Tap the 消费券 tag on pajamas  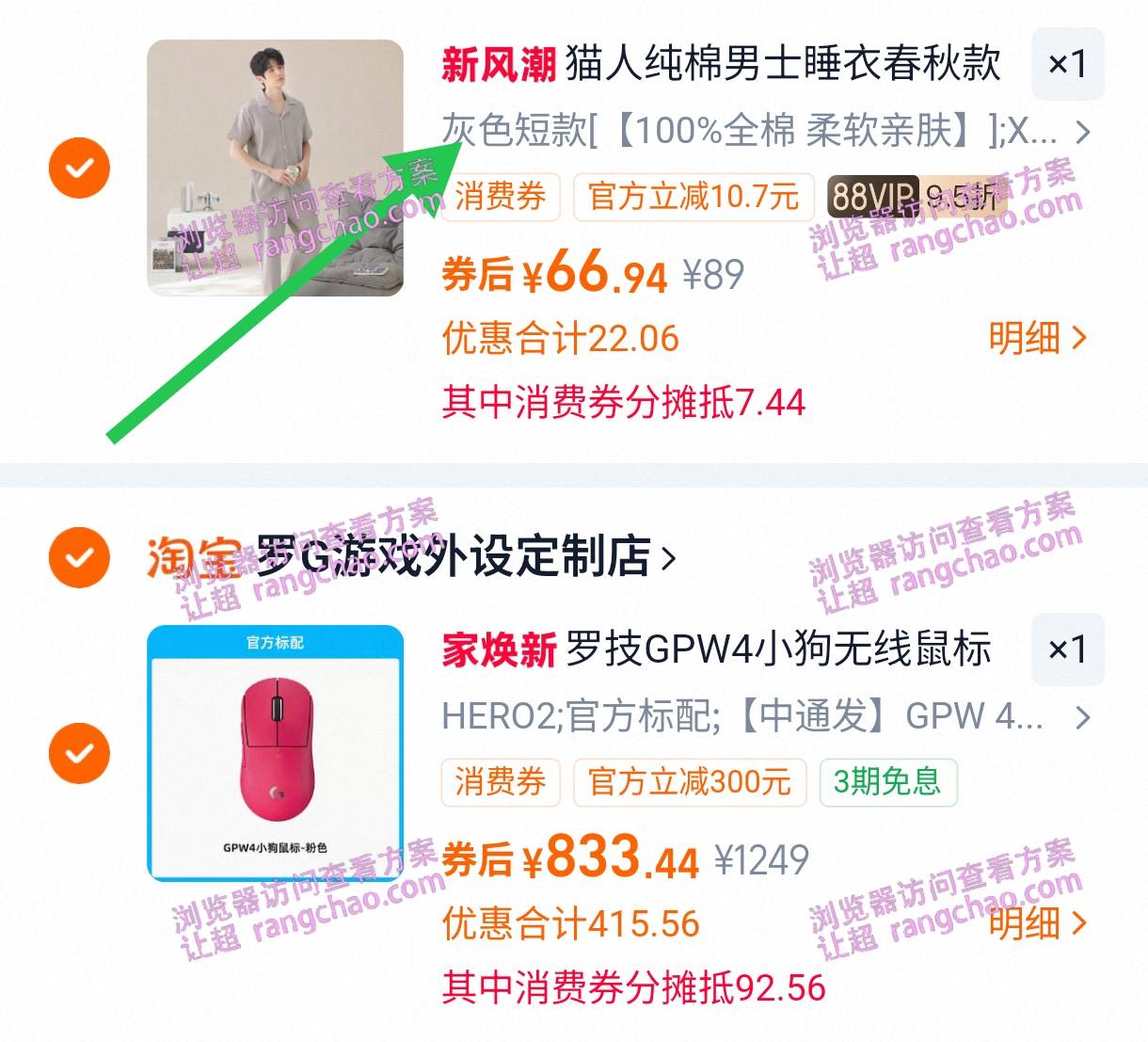click(501, 197)
